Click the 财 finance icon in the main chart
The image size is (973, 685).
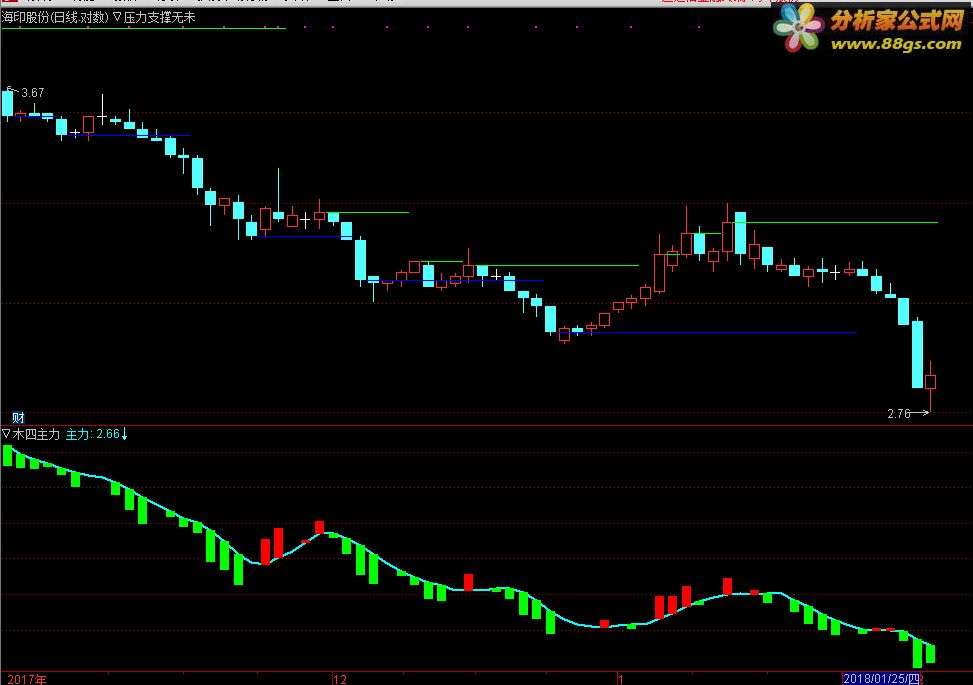(18, 417)
